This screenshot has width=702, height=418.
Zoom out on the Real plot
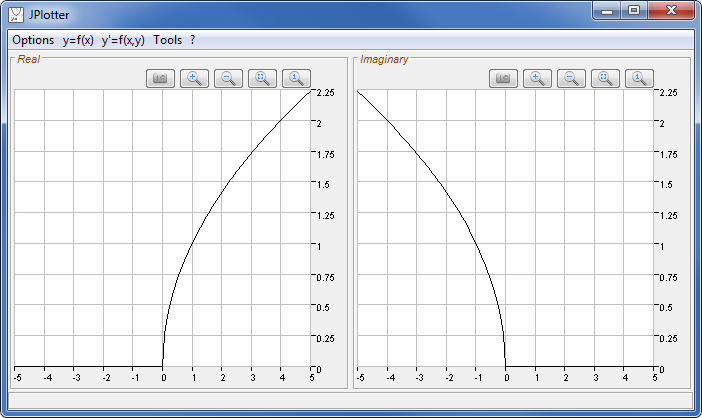tap(229, 79)
